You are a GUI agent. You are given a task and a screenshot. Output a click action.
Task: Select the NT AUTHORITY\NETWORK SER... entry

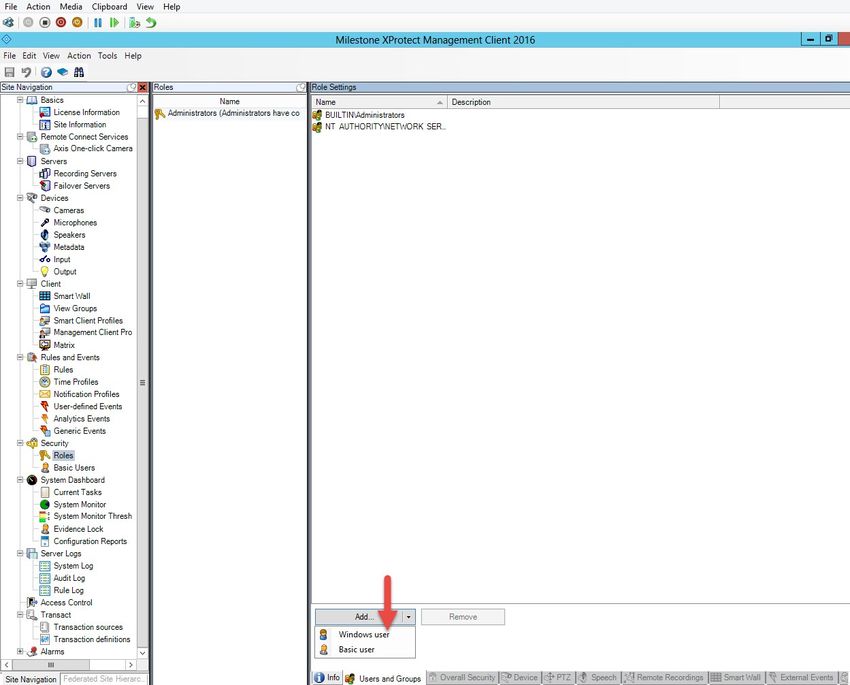coord(379,126)
